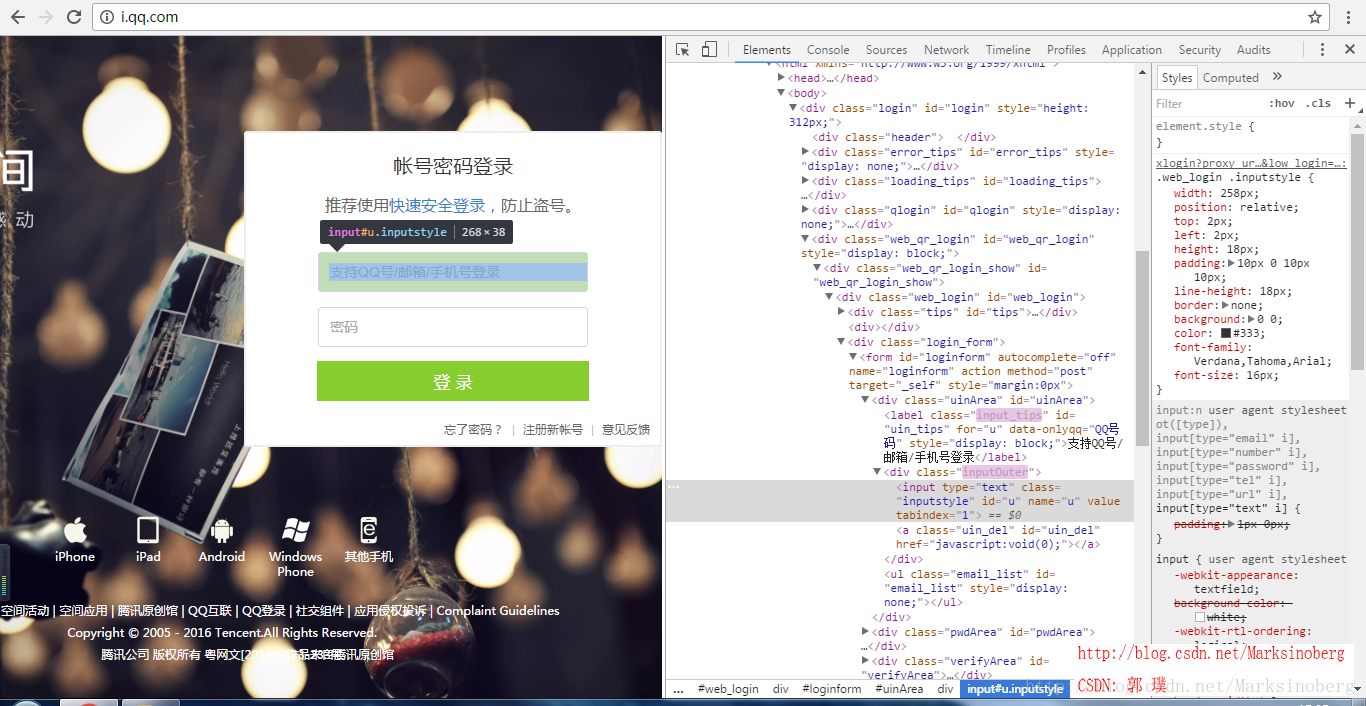Select the iPad download icon

148,530
